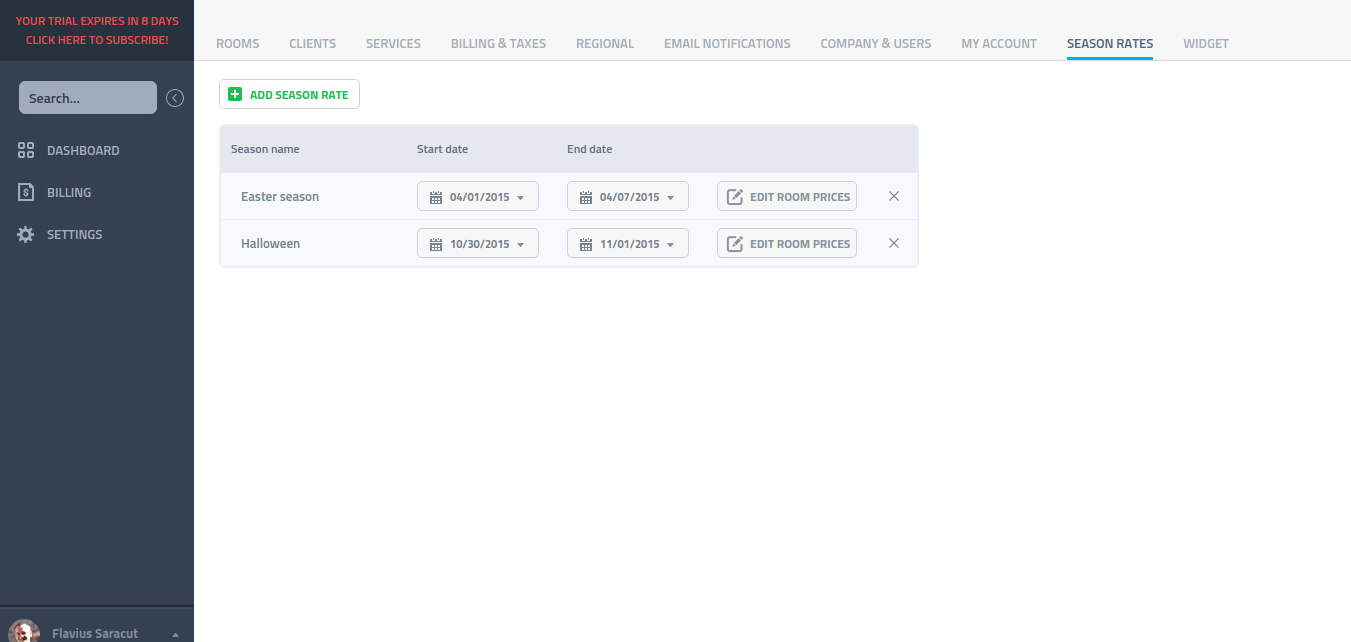Delete the Easter season row with X
1351x642 pixels.
[x=894, y=197]
